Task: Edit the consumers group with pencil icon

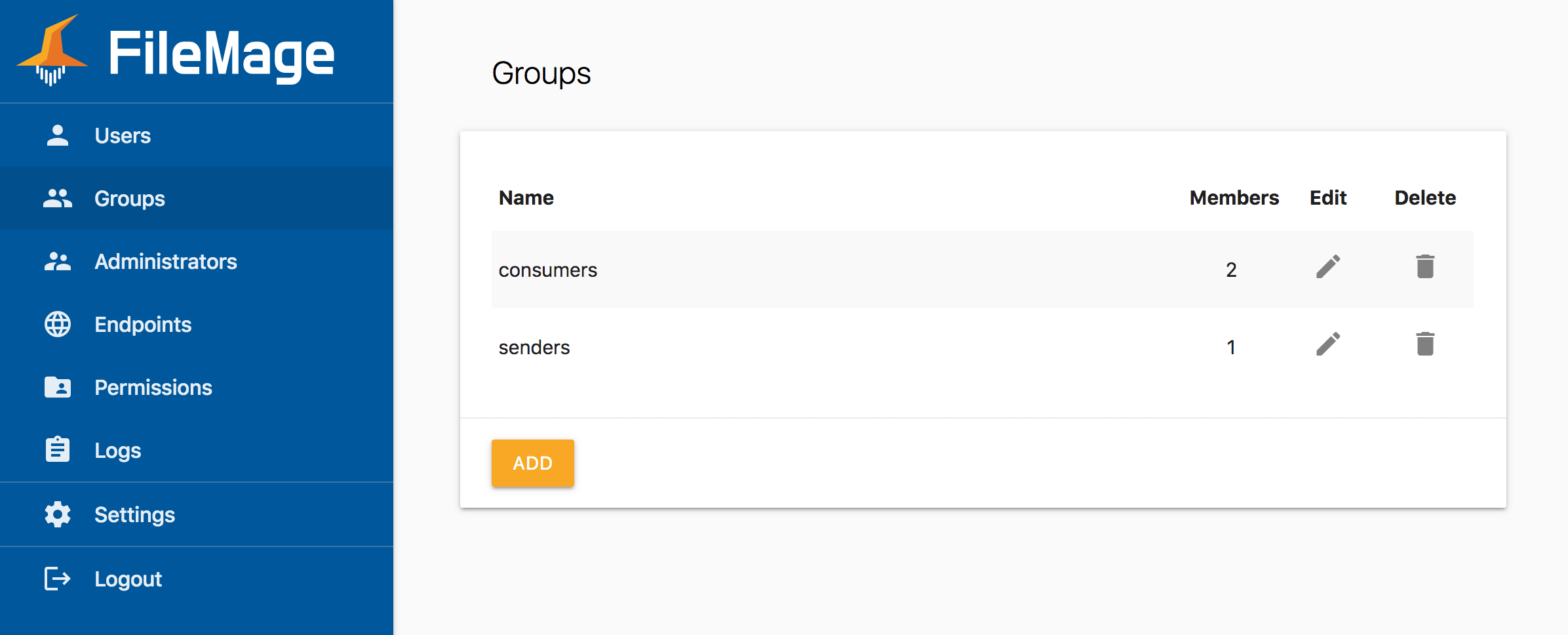Action: click(1327, 268)
